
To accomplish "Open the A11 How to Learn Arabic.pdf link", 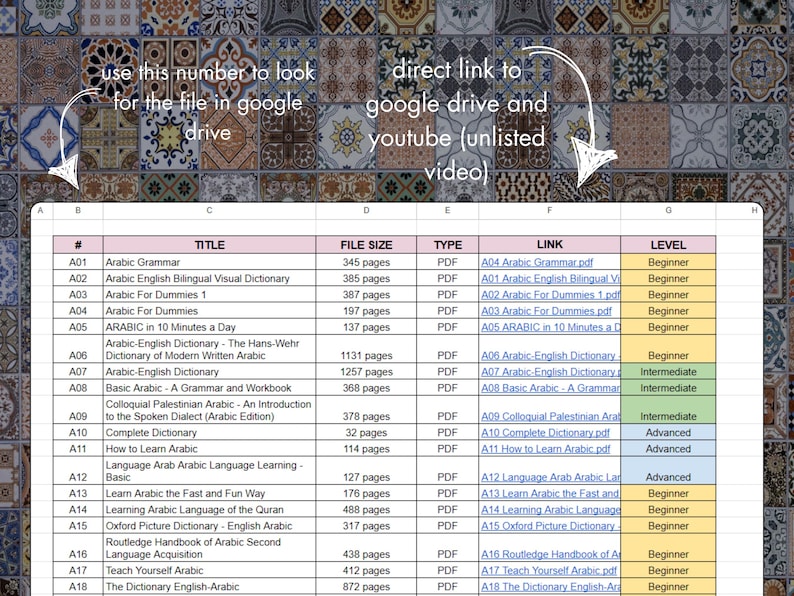I will pos(546,449).
